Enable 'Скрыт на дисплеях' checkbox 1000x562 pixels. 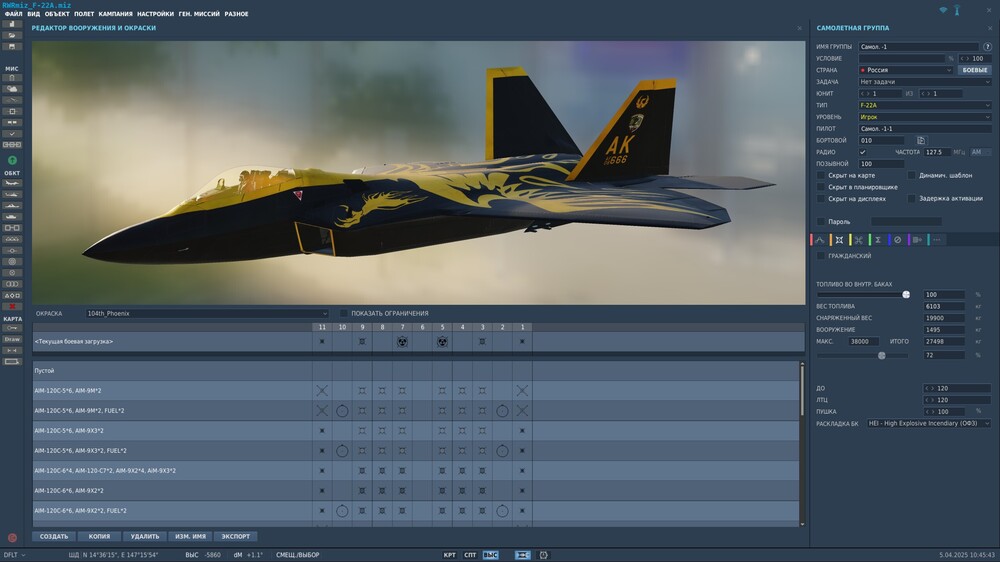[821, 198]
